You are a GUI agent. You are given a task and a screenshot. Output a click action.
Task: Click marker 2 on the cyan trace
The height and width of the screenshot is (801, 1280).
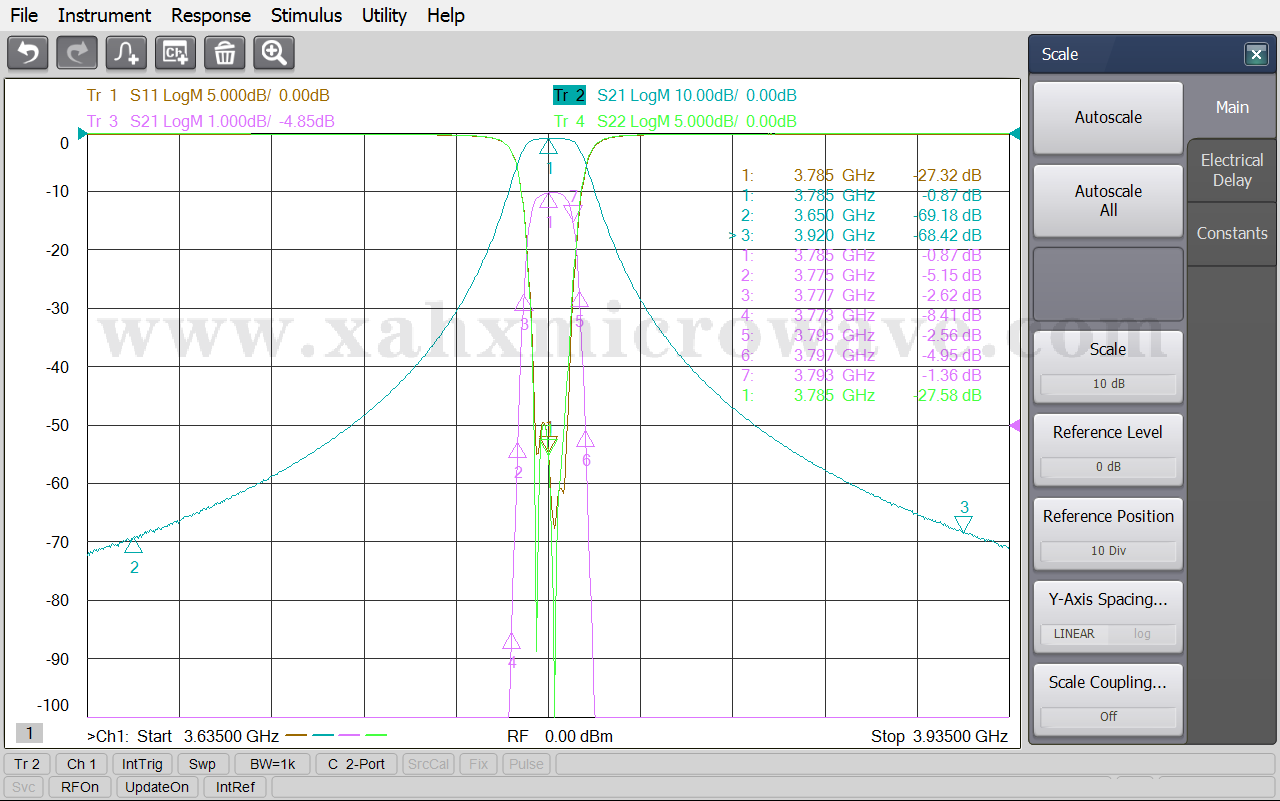coord(133,546)
